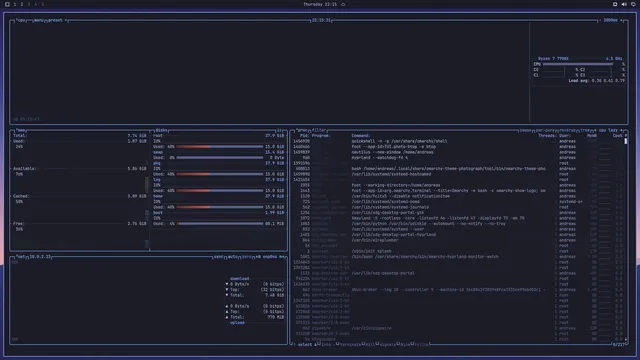
Task: Select the Hyprland --watchdog-fd process row
Action: point(458,158)
